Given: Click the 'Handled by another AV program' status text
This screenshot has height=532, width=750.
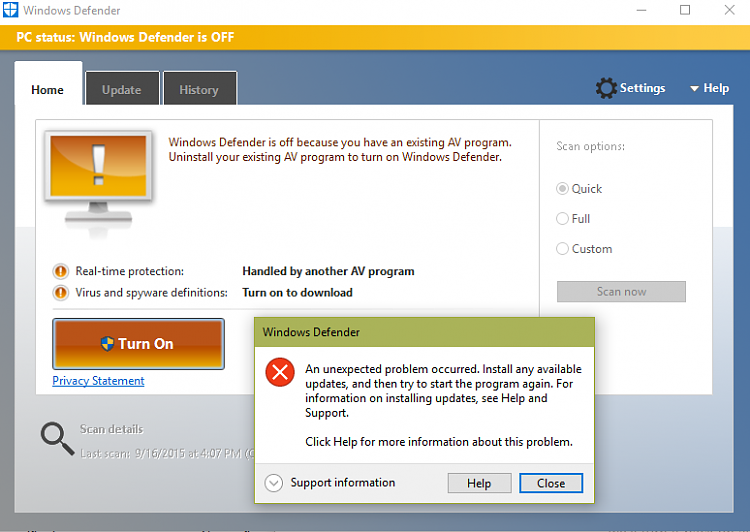Looking at the screenshot, I should pyautogui.click(x=328, y=271).
